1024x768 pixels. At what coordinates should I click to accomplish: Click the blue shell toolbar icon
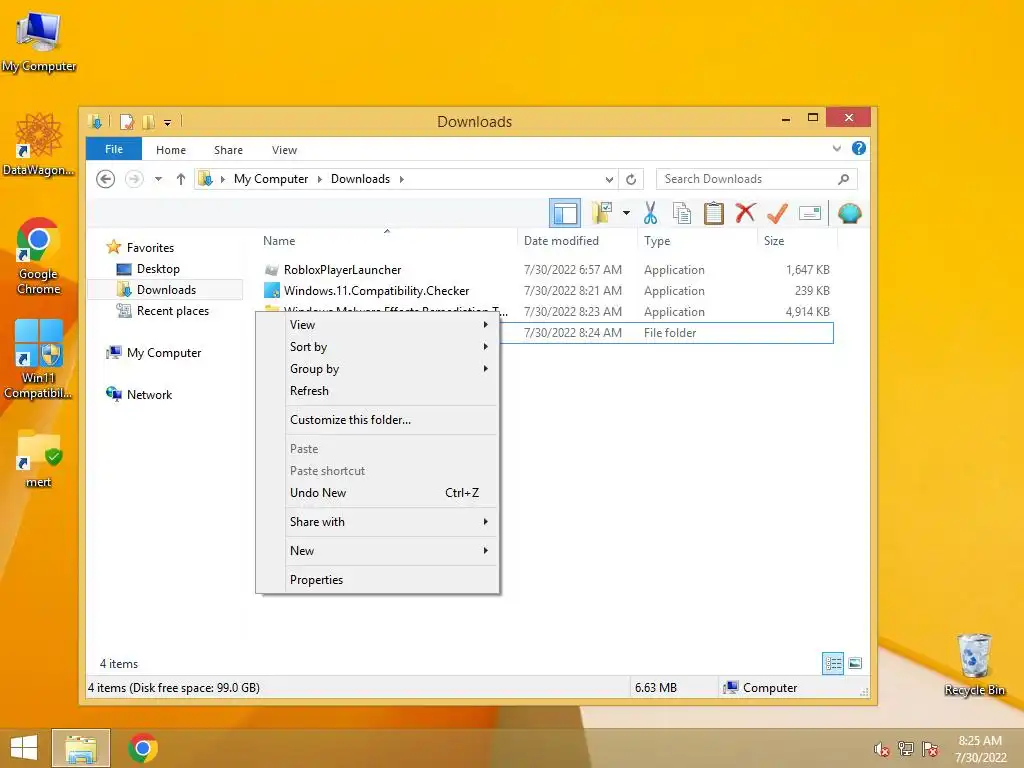[x=849, y=213]
